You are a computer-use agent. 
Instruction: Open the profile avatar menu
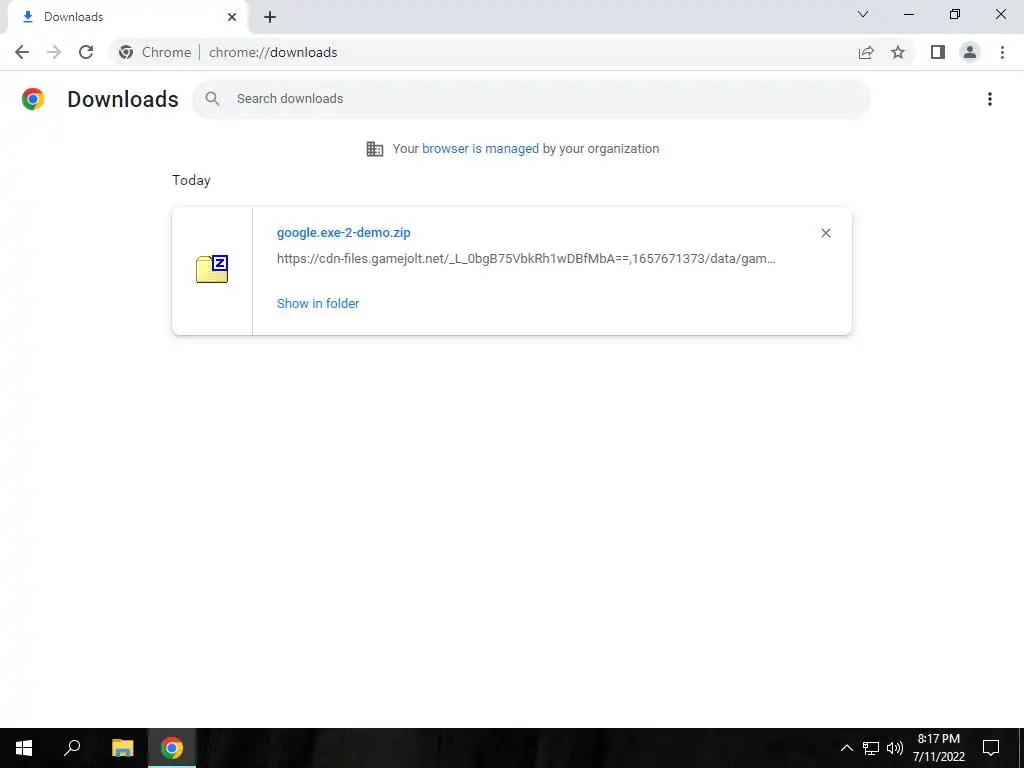(x=970, y=52)
